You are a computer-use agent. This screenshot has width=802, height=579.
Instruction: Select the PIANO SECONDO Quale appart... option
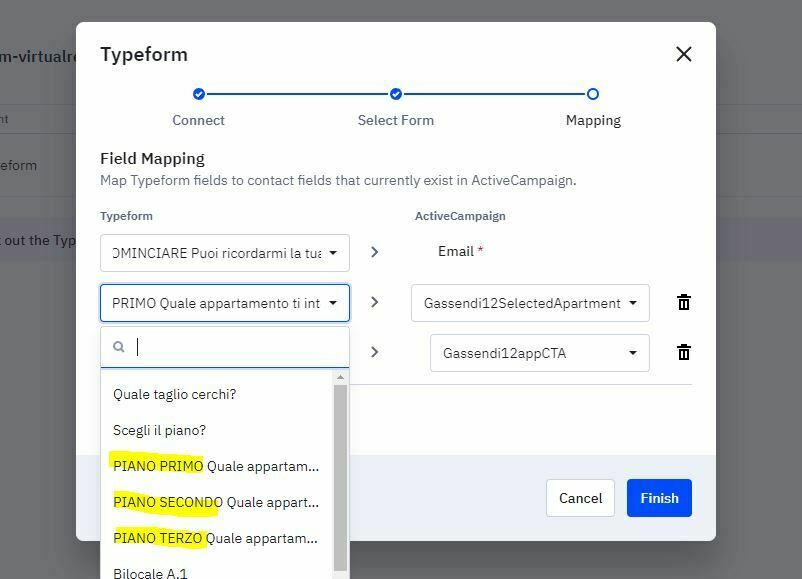click(x=216, y=502)
